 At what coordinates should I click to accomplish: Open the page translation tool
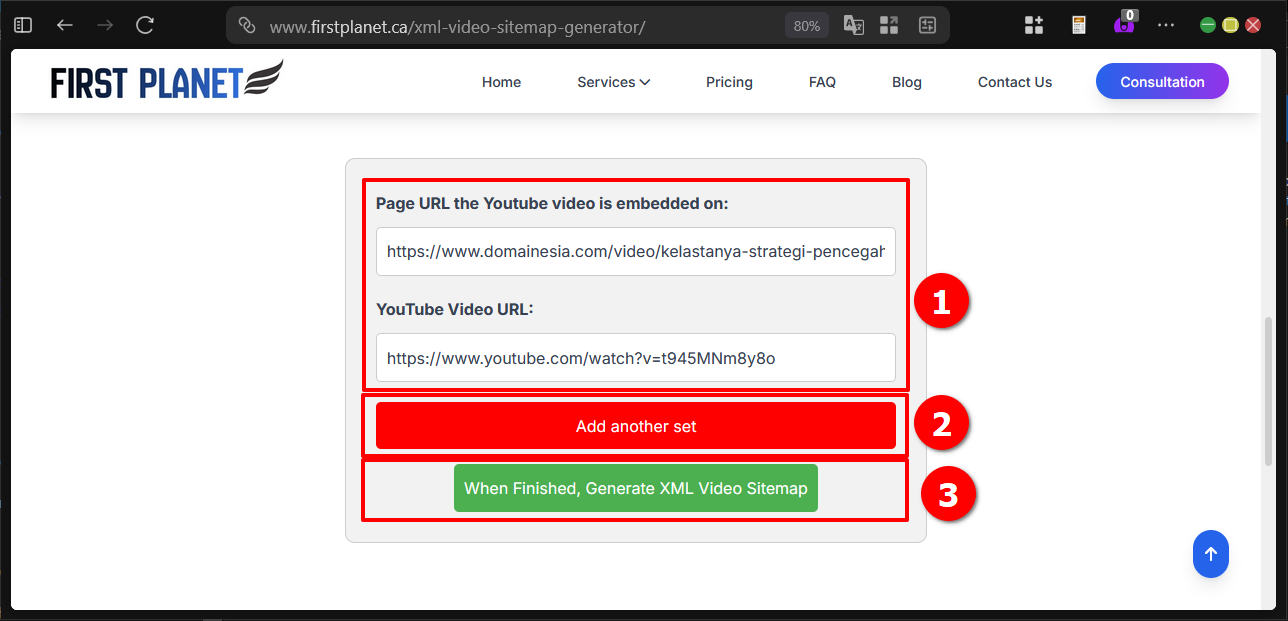click(x=853, y=24)
